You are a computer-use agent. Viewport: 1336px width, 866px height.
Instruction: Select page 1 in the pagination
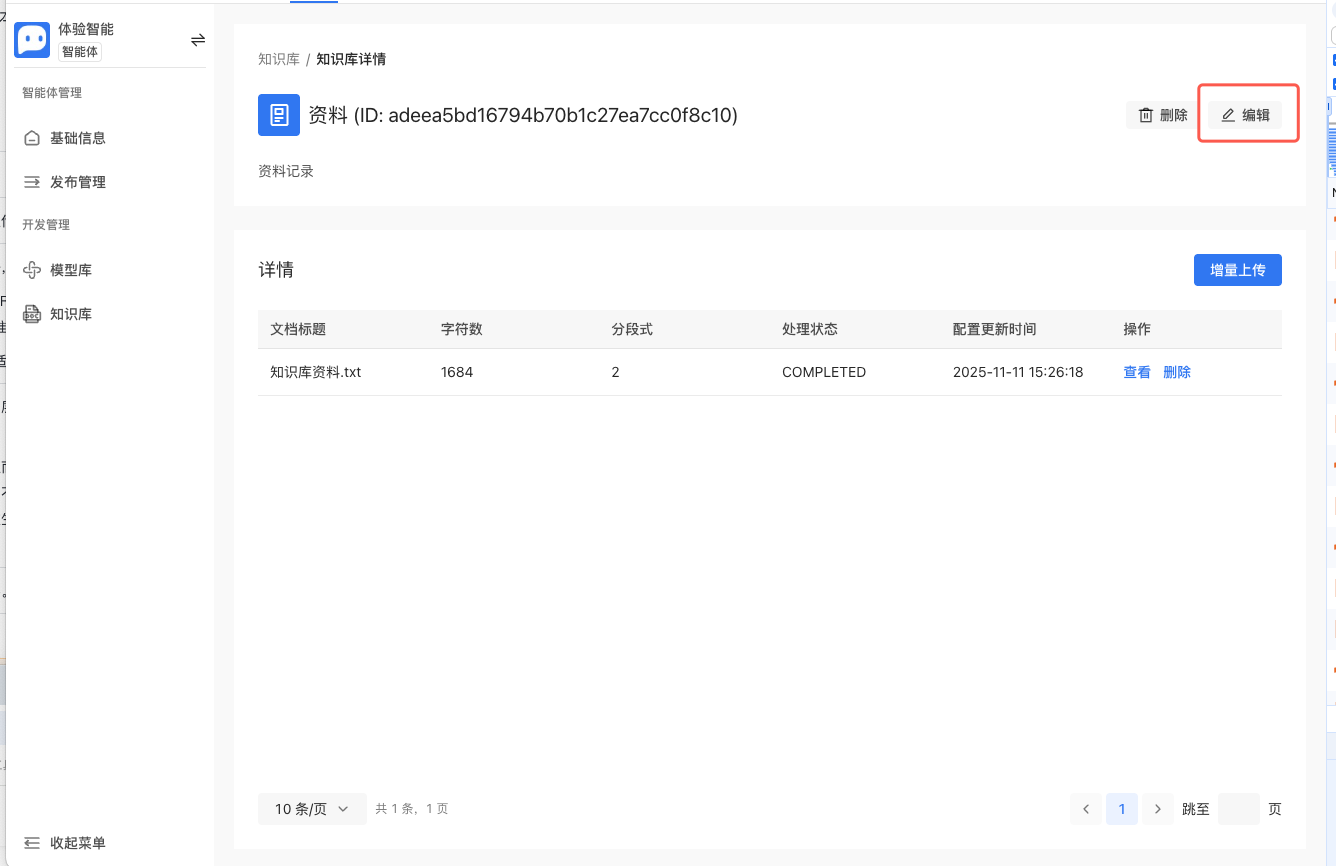click(1121, 809)
